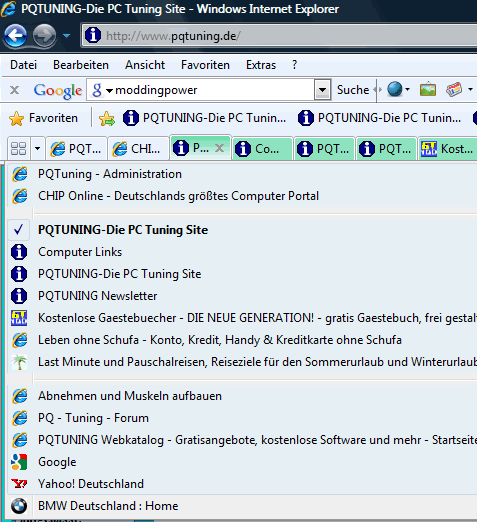
Task: Select Abnehmen und Muskeln aufbauen entry
Action: click(x=242, y=396)
